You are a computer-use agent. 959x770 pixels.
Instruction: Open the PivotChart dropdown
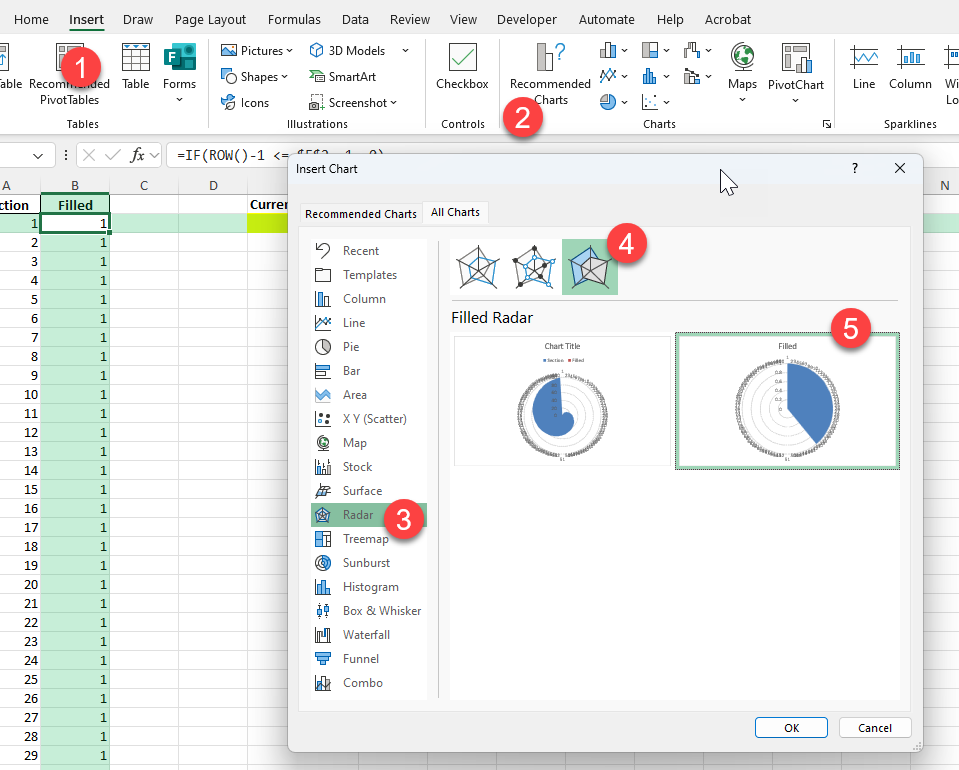[796, 100]
